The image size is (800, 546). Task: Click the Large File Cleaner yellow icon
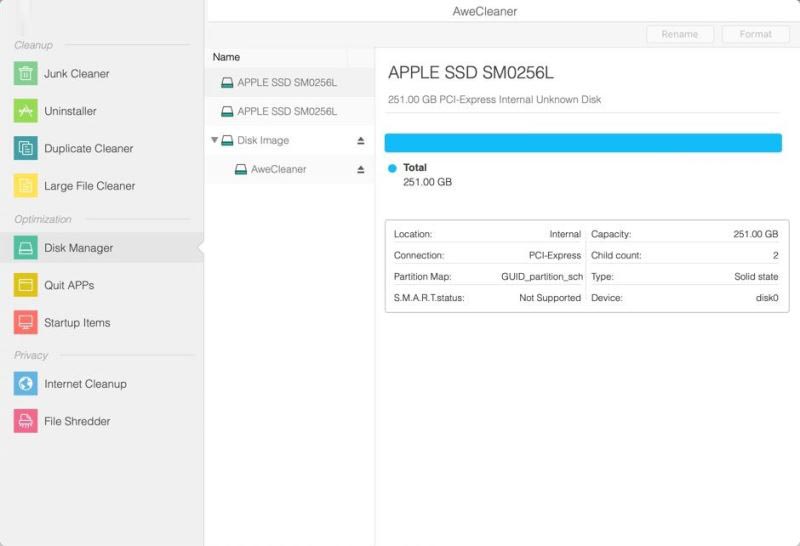(26, 186)
